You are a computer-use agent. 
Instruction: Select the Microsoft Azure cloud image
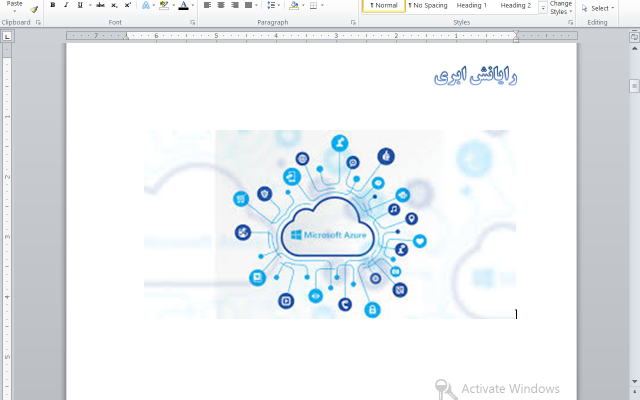[x=330, y=224]
